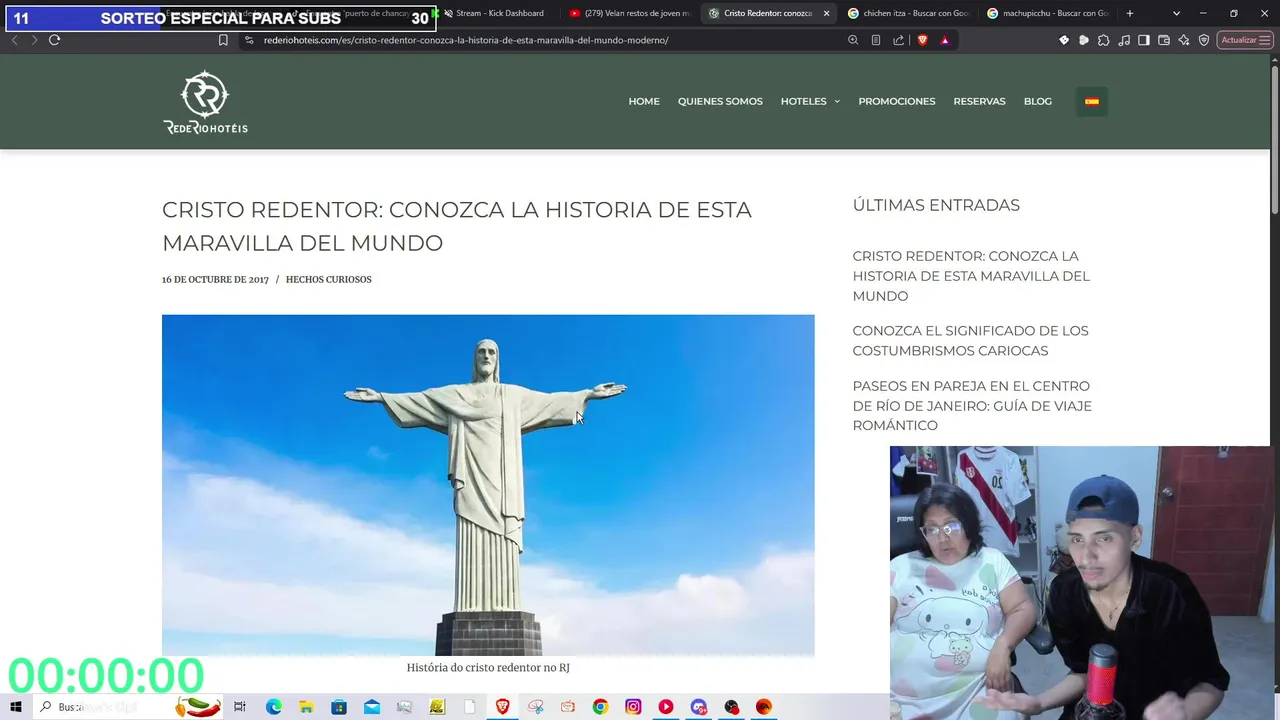Open the Brave browser taskbar icon
Viewport: 1280px width, 720px height.
(x=502, y=707)
